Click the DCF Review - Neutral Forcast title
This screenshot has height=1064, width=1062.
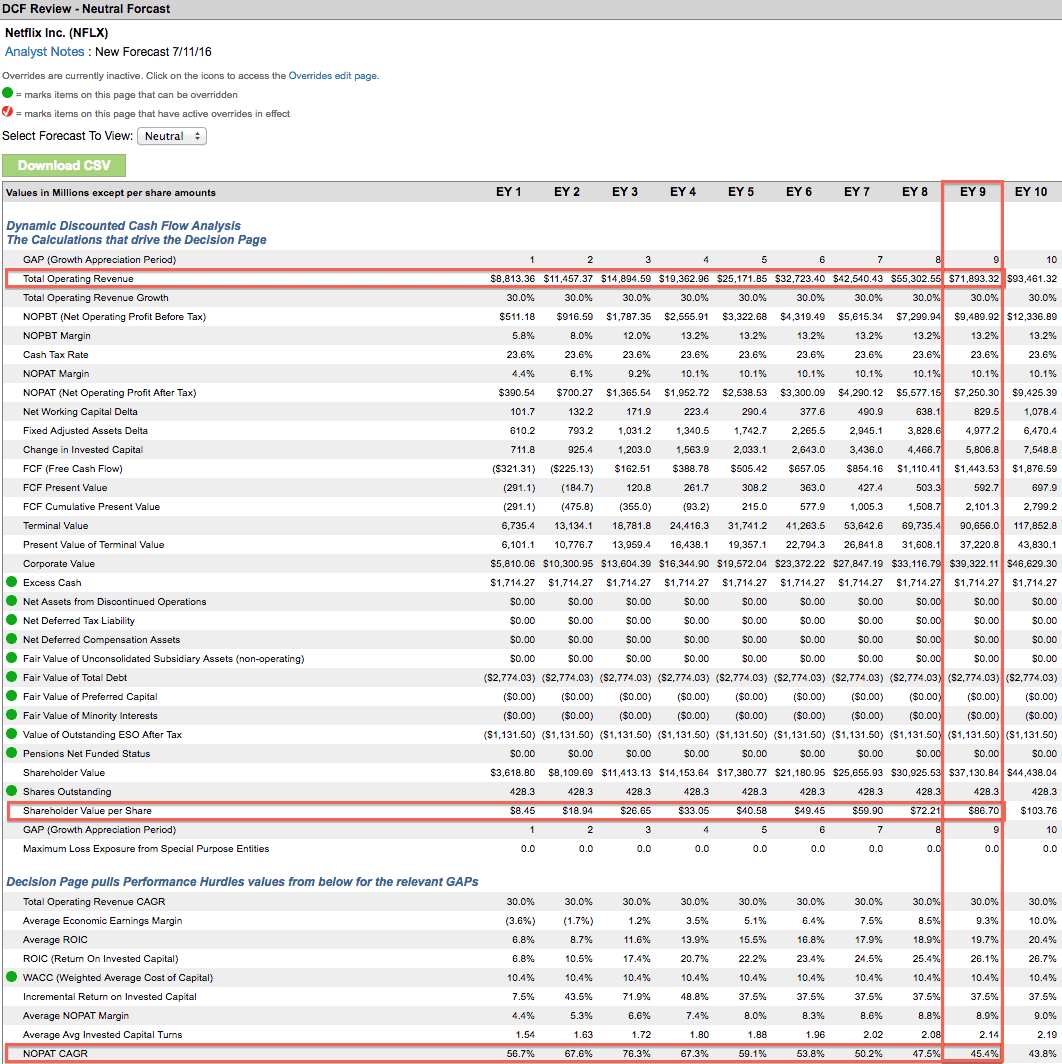[86, 9]
